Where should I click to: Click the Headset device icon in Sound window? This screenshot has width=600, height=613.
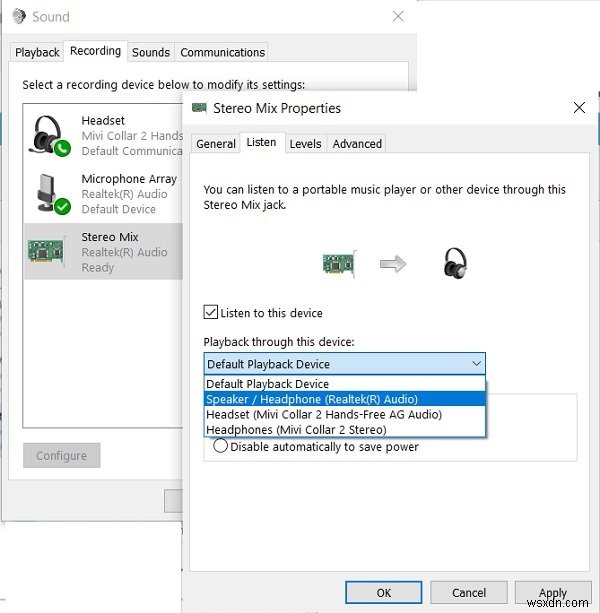coord(49,136)
